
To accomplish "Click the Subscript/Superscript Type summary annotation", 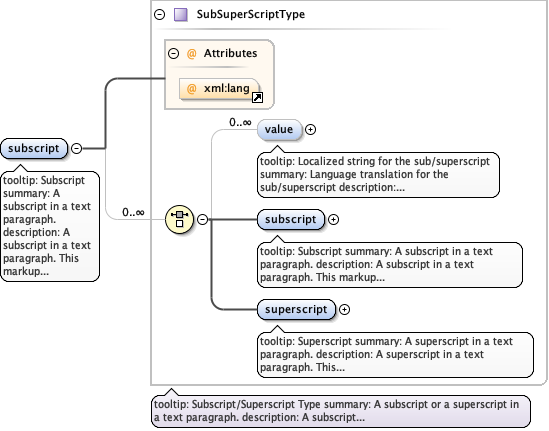I will point(340,411).
